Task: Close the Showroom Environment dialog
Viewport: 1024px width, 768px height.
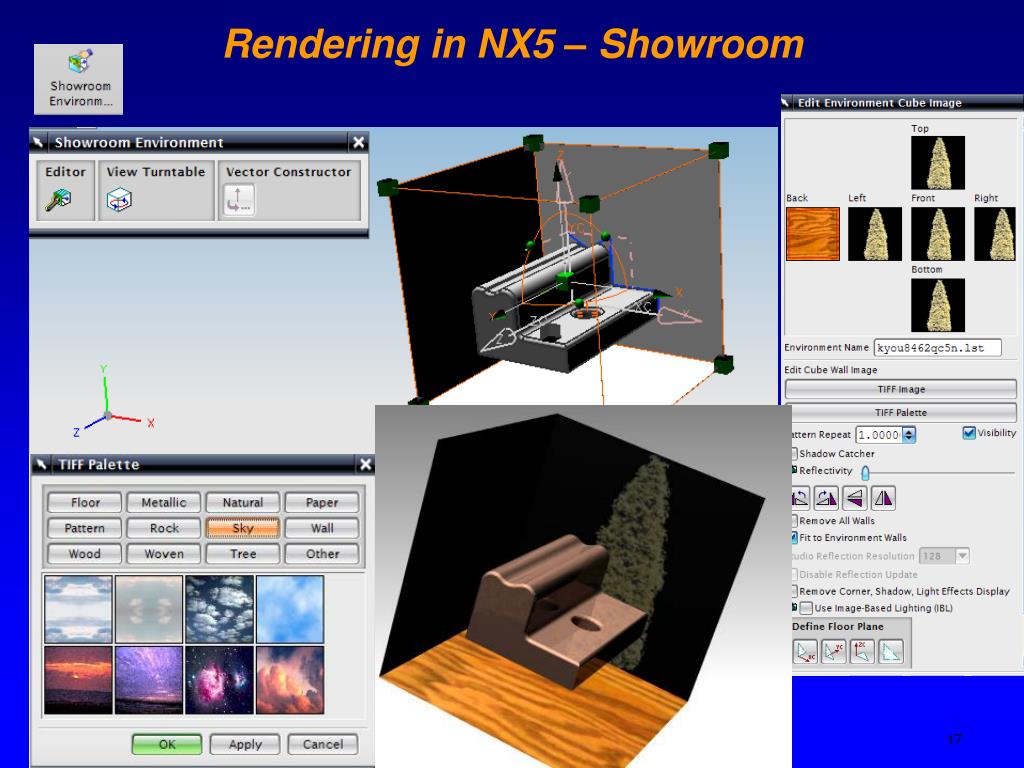Action: (x=359, y=142)
